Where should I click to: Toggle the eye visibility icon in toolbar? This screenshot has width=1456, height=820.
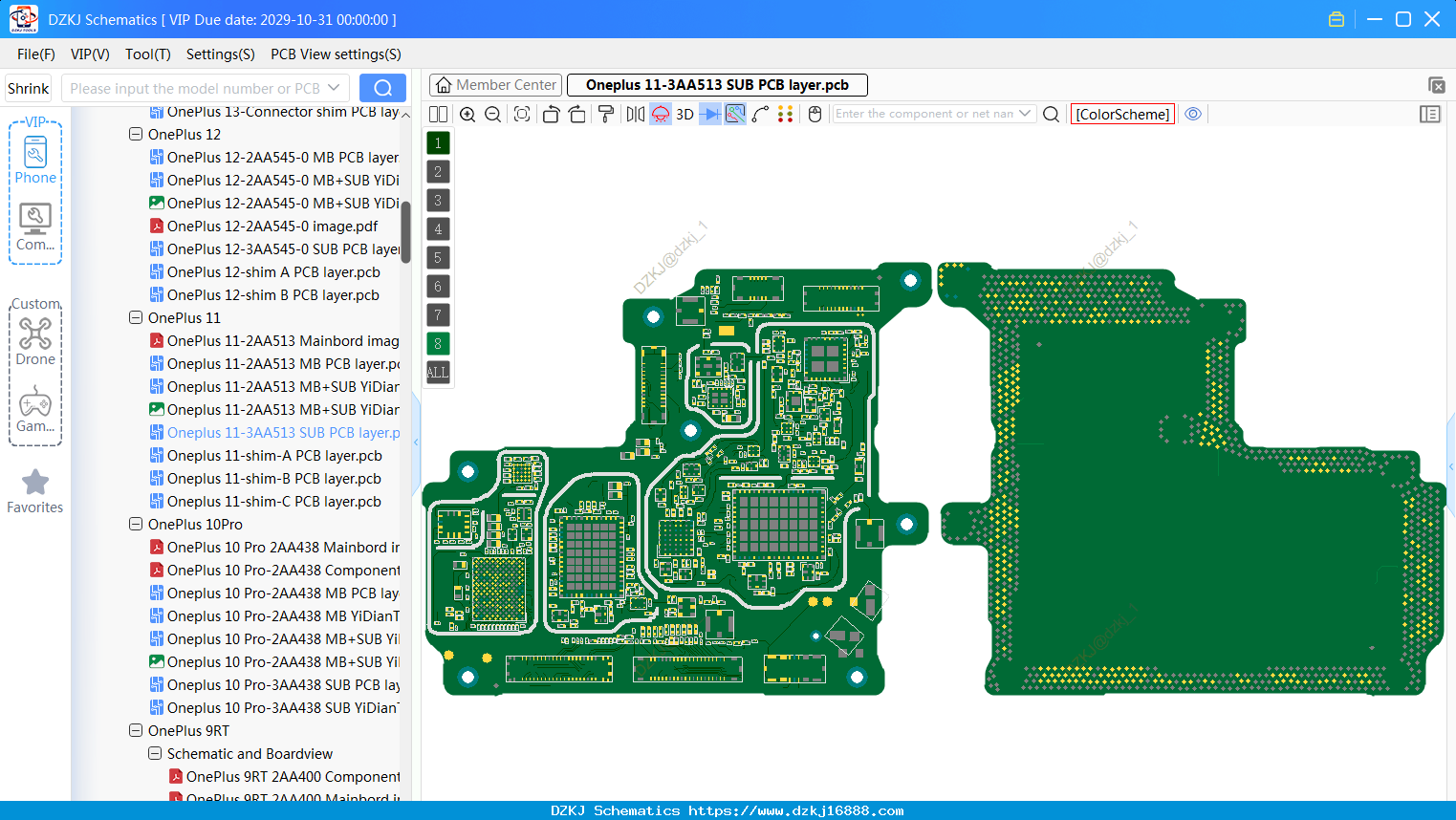tap(1193, 114)
